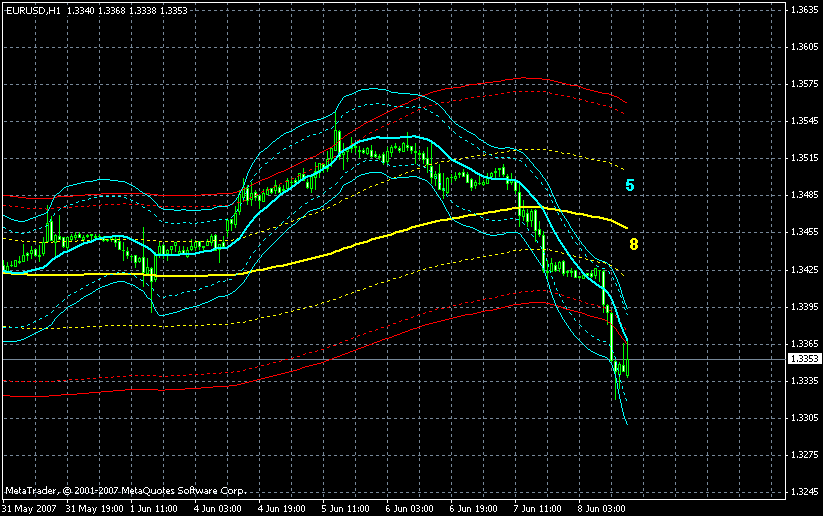Click the current price label 1.3353

coord(805,359)
